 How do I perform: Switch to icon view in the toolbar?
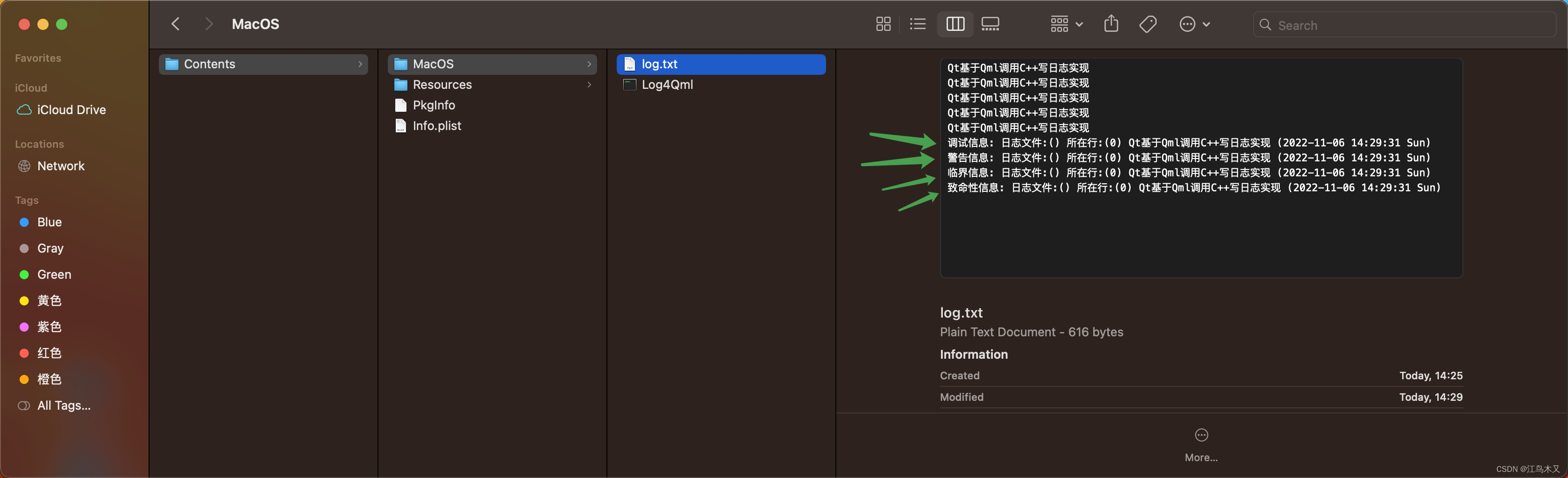883,24
